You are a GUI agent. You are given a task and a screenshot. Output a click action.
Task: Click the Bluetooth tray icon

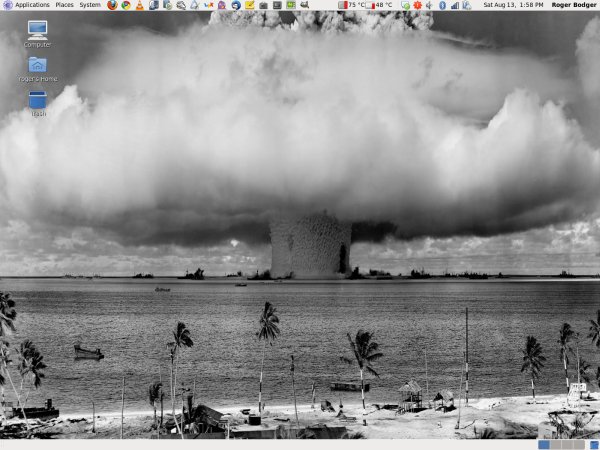click(x=442, y=5)
